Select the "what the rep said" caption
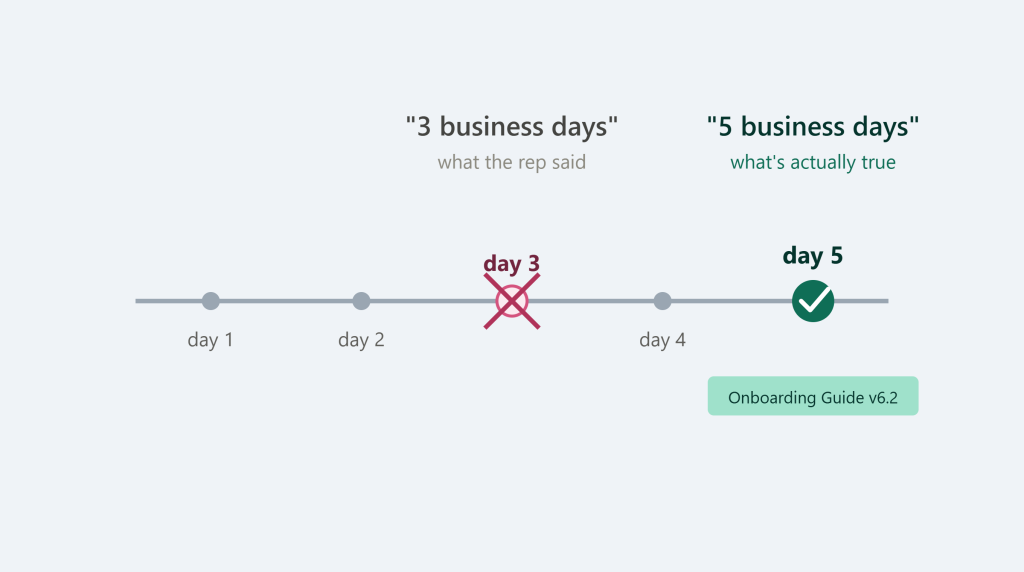The image size is (1024, 572). click(512, 162)
